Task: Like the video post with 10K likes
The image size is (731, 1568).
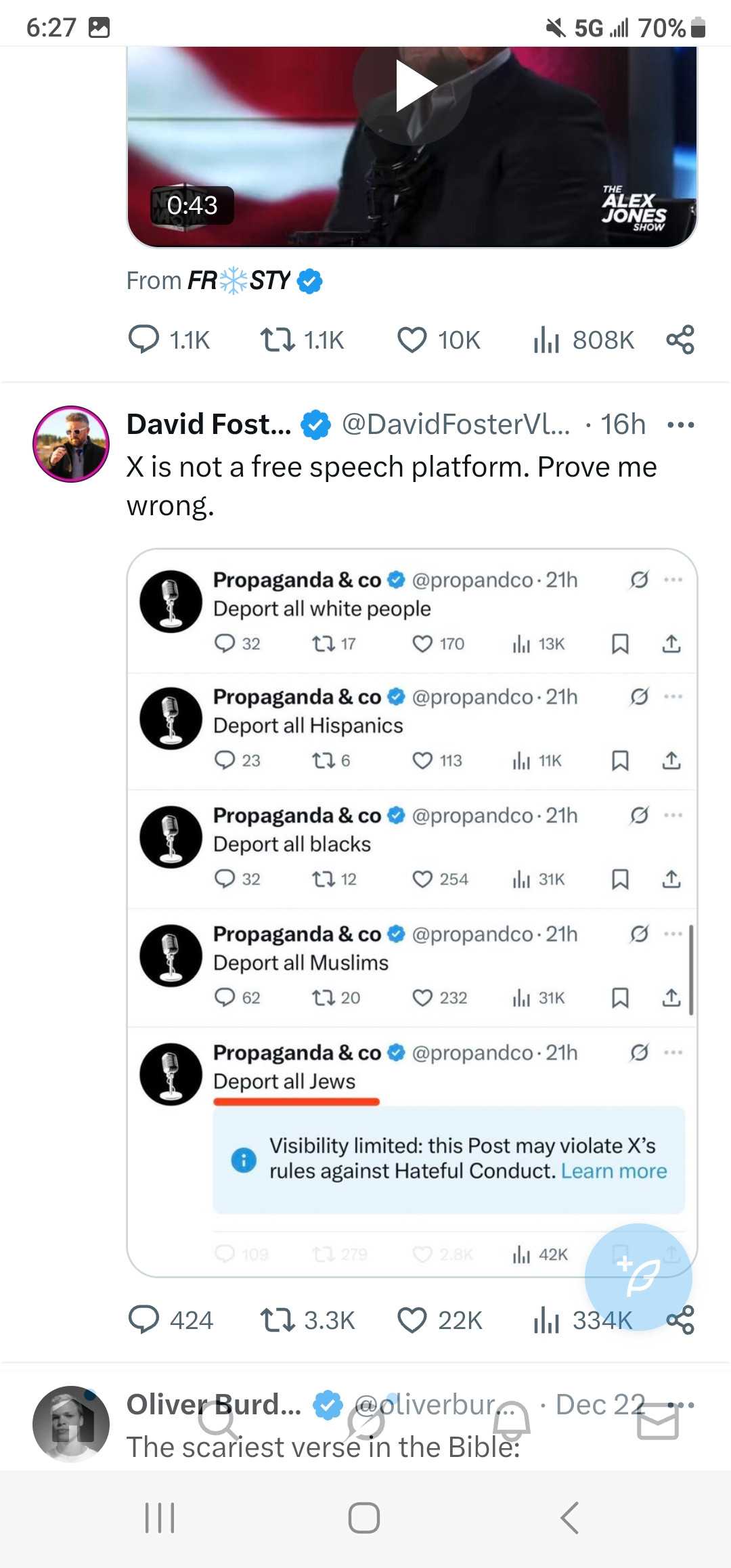Action: pos(412,340)
